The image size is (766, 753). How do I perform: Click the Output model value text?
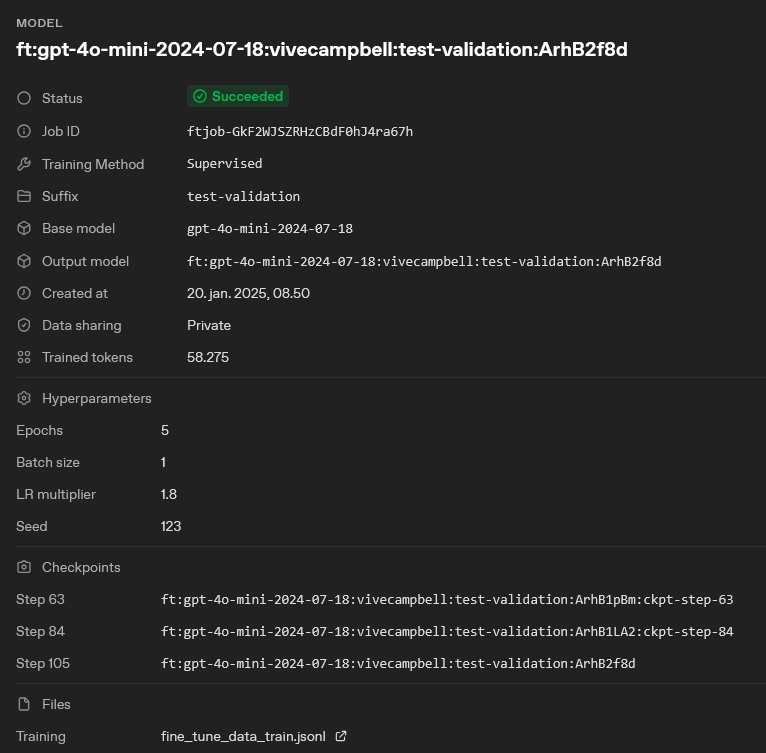coord(424,261)
